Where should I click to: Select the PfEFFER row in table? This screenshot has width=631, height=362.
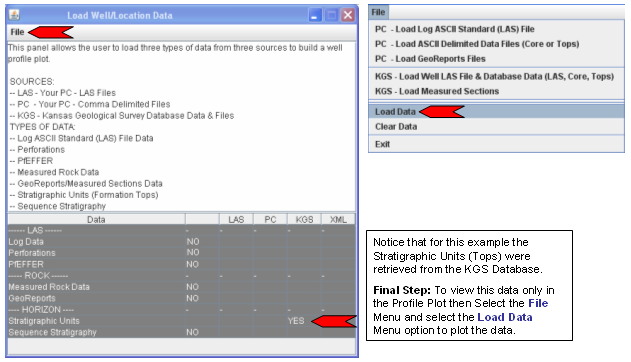pos(181,264)
